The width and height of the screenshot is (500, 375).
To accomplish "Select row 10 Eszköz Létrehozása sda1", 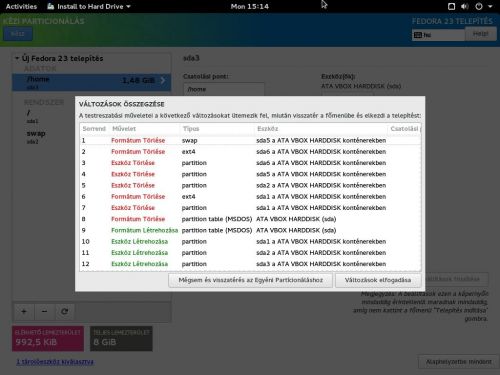I will 250,241.
